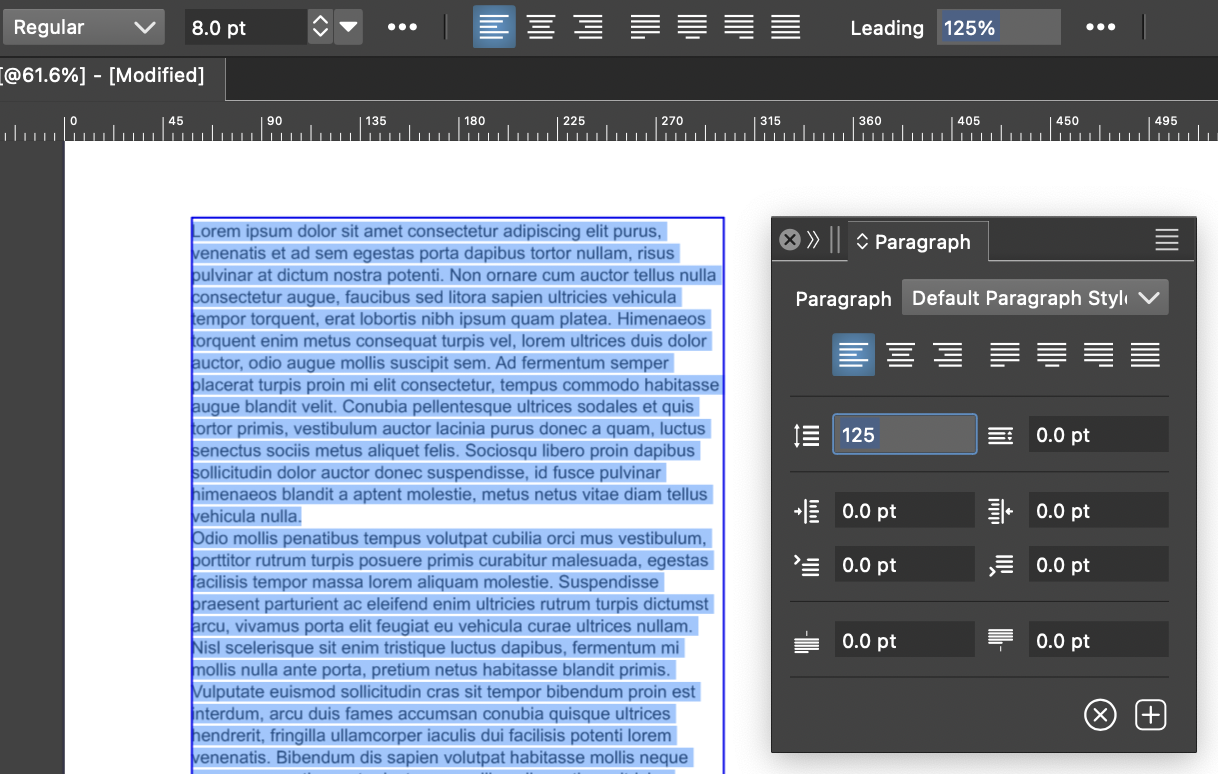Click the clear paragraph overrides circle-X icon
Viewport: 1218px width, 774px height.
tap(1100, 715)
